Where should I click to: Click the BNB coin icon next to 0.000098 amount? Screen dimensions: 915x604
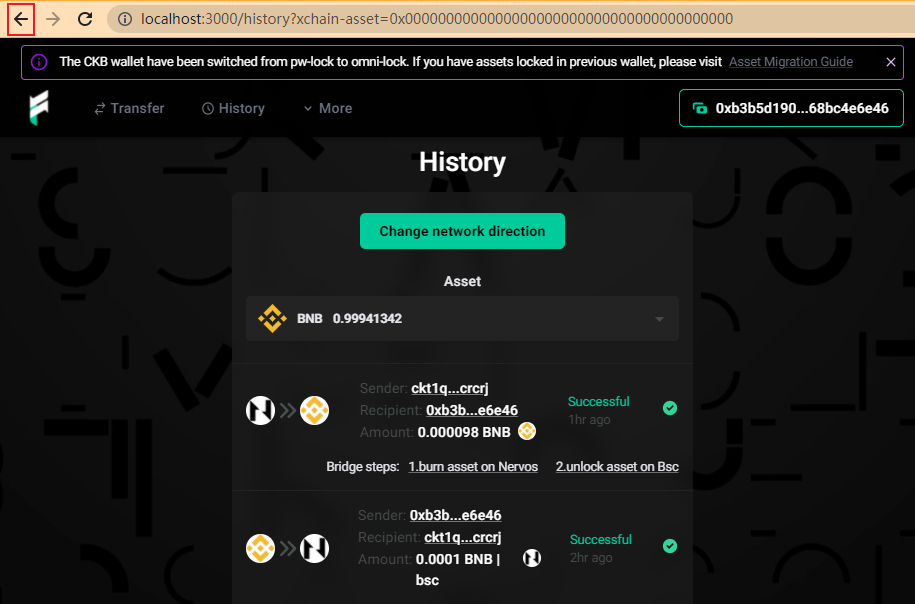(x=526, y=431)
